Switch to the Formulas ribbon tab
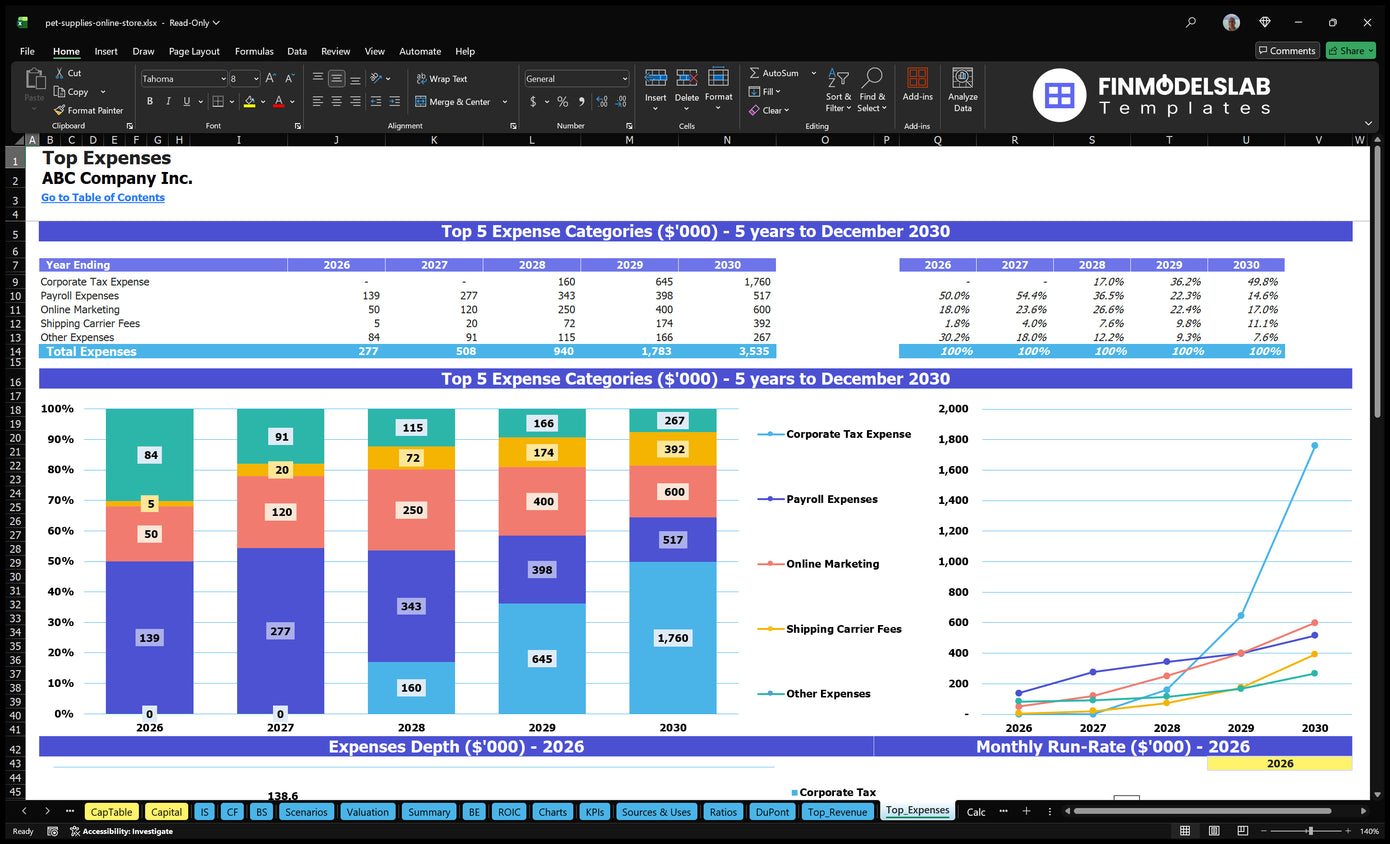Image resolution: width=1390 pixels, height=844 pixels. 254,51
